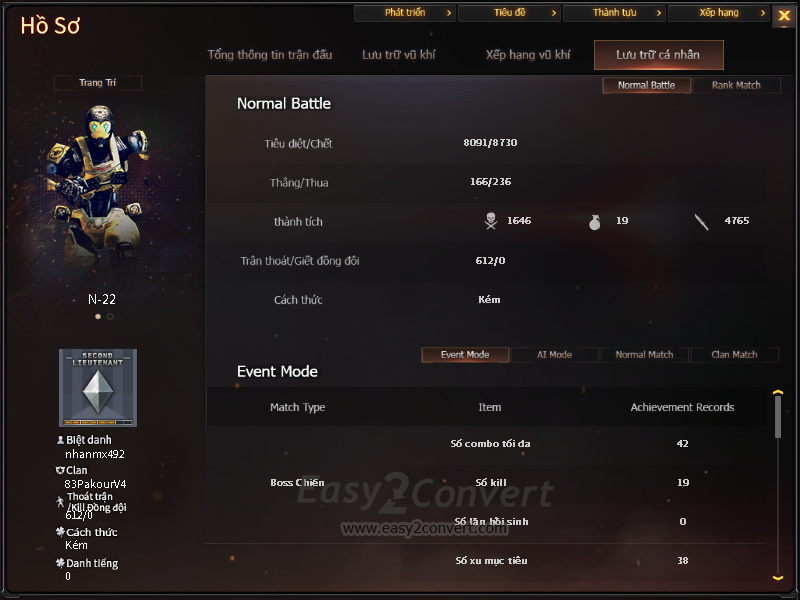Click the Biệt danh person icon
Image resolution: width=800 pixels, height=600 pixels.
pos(60,439)
